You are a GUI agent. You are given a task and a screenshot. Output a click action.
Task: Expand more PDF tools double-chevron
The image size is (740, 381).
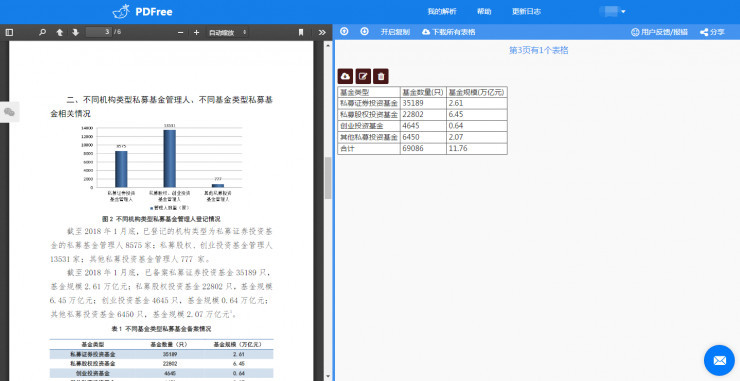(322, 33)
